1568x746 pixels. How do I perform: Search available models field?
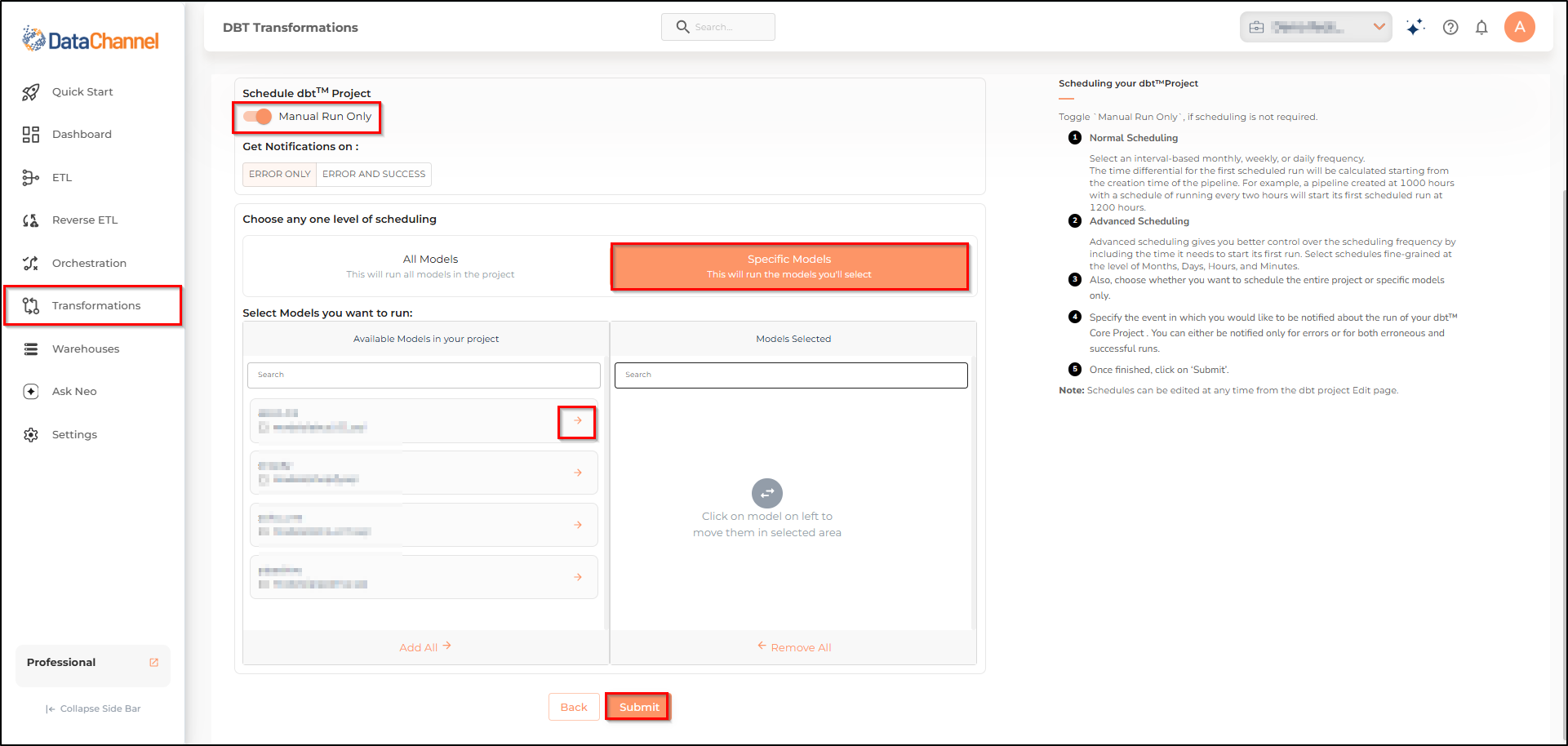[424, 375]
